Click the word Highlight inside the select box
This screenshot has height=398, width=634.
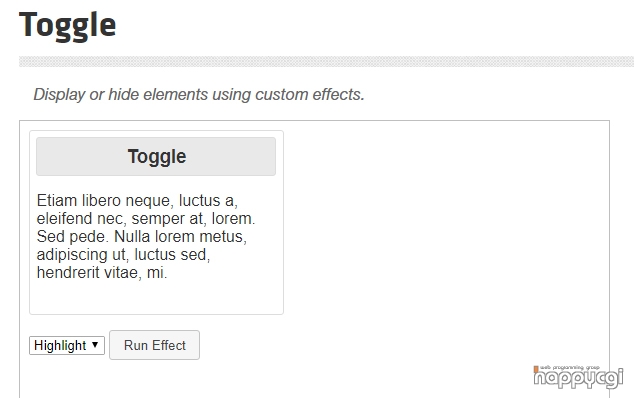coord(60,345)
